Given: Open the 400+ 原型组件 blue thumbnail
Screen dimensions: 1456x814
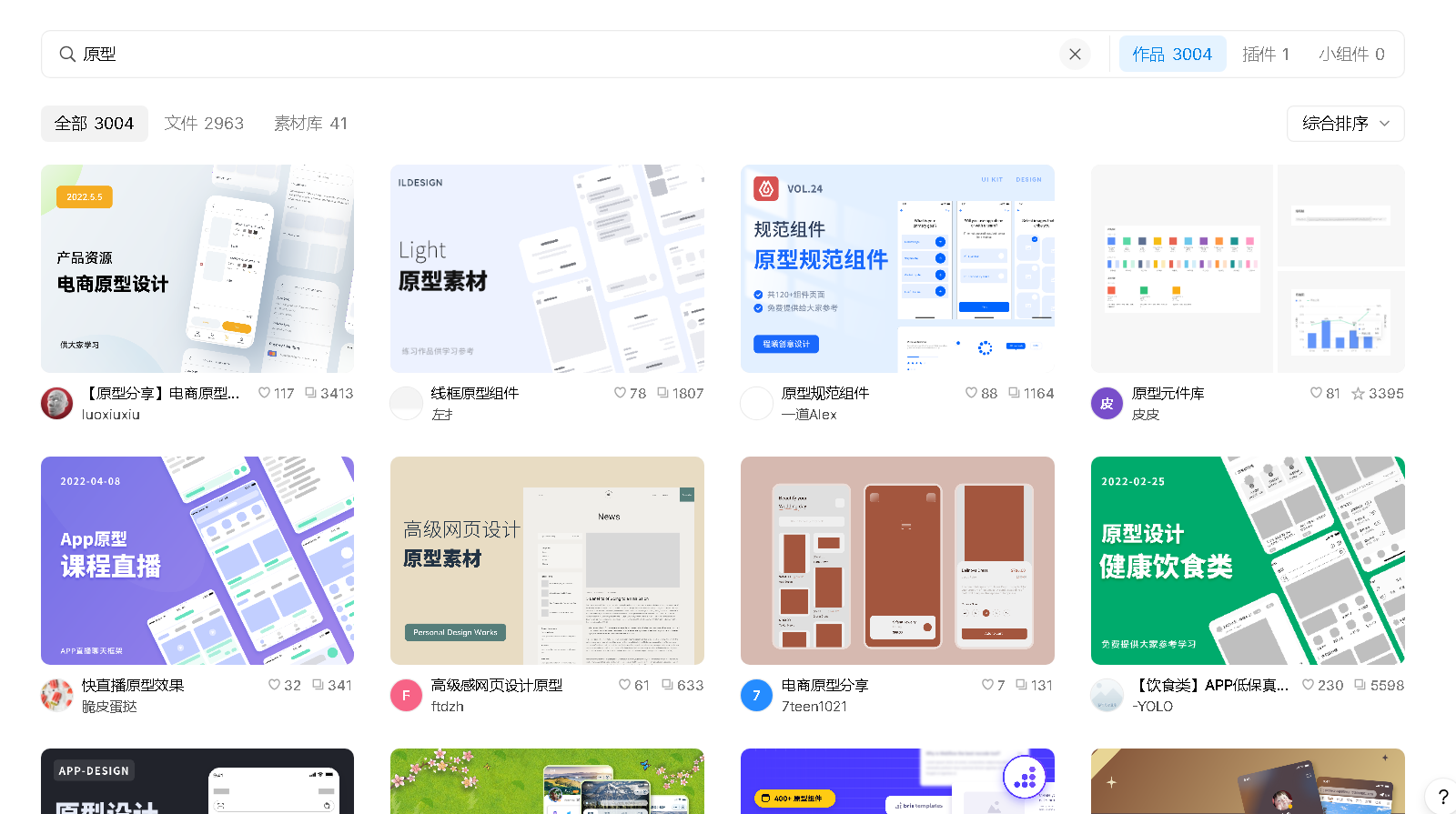Looking at the screenshot, I should (897, 781).
